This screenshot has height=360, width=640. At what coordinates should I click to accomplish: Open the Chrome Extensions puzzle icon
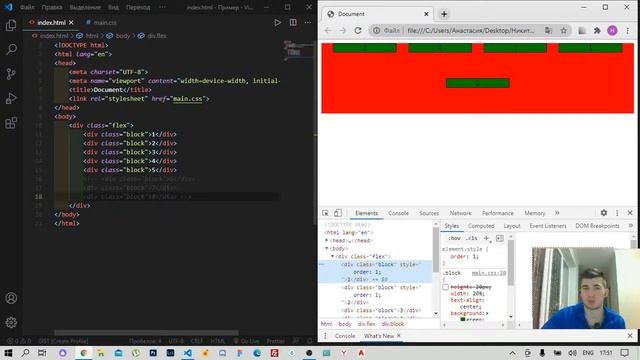(x=597, y=31)
